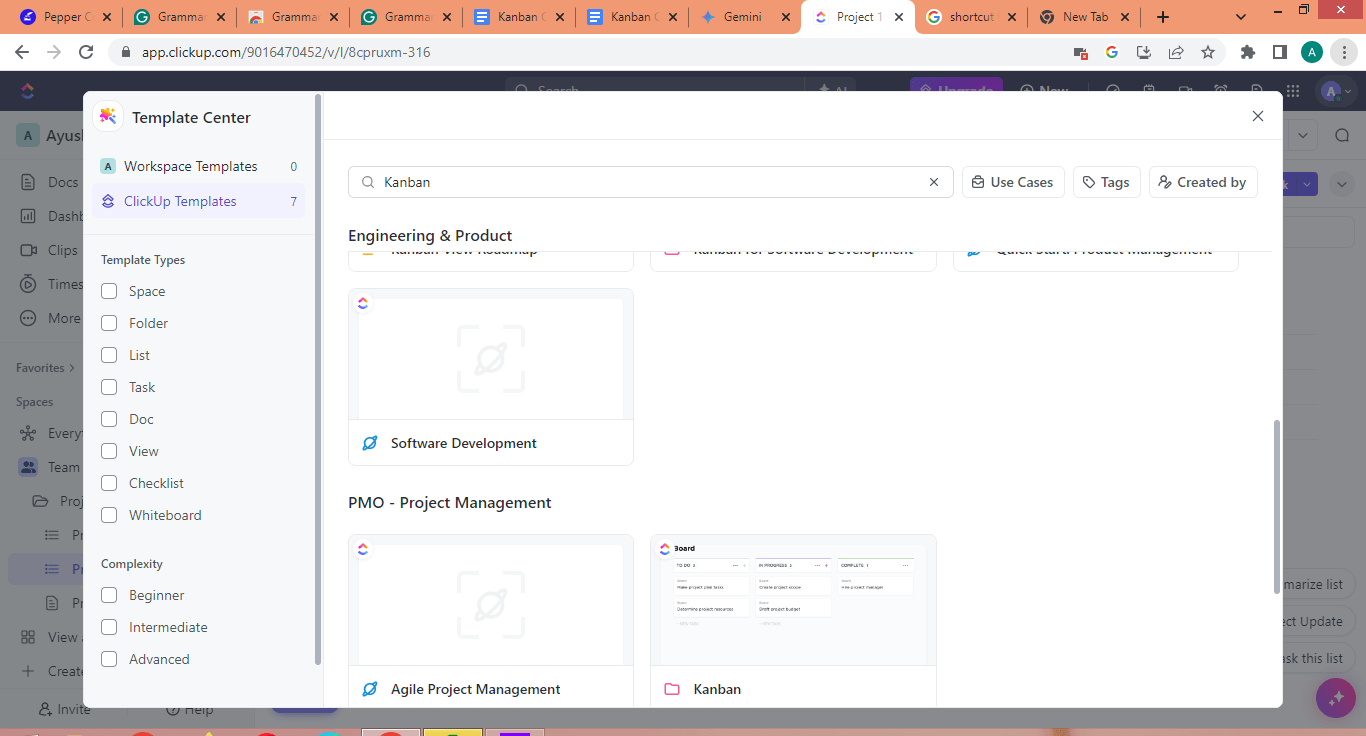Screen dimensions: 1366x736
Task: Open Chrome side panel icon
Action: coord(1279,52)
